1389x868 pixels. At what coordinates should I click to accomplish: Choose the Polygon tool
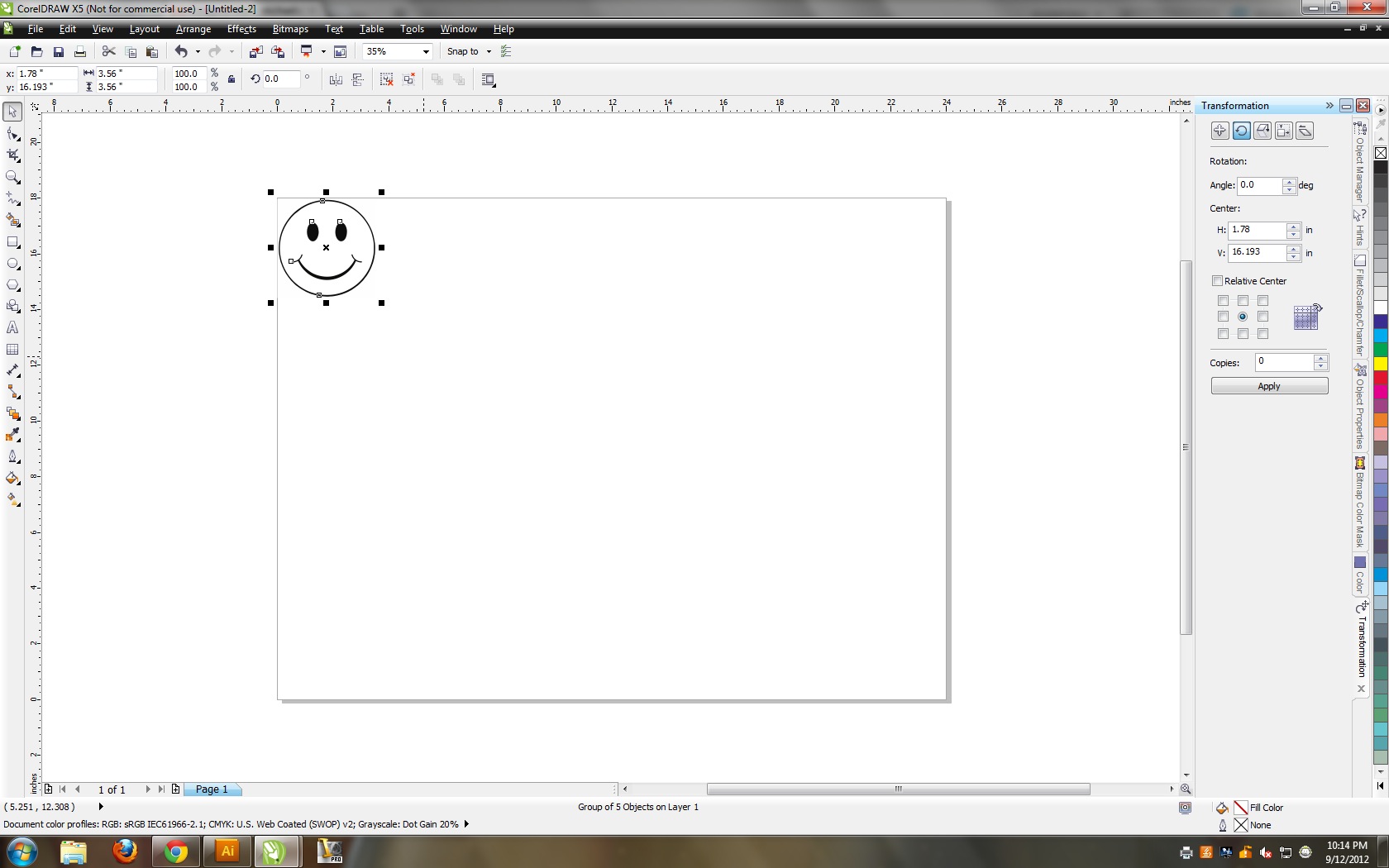point(12,285)
